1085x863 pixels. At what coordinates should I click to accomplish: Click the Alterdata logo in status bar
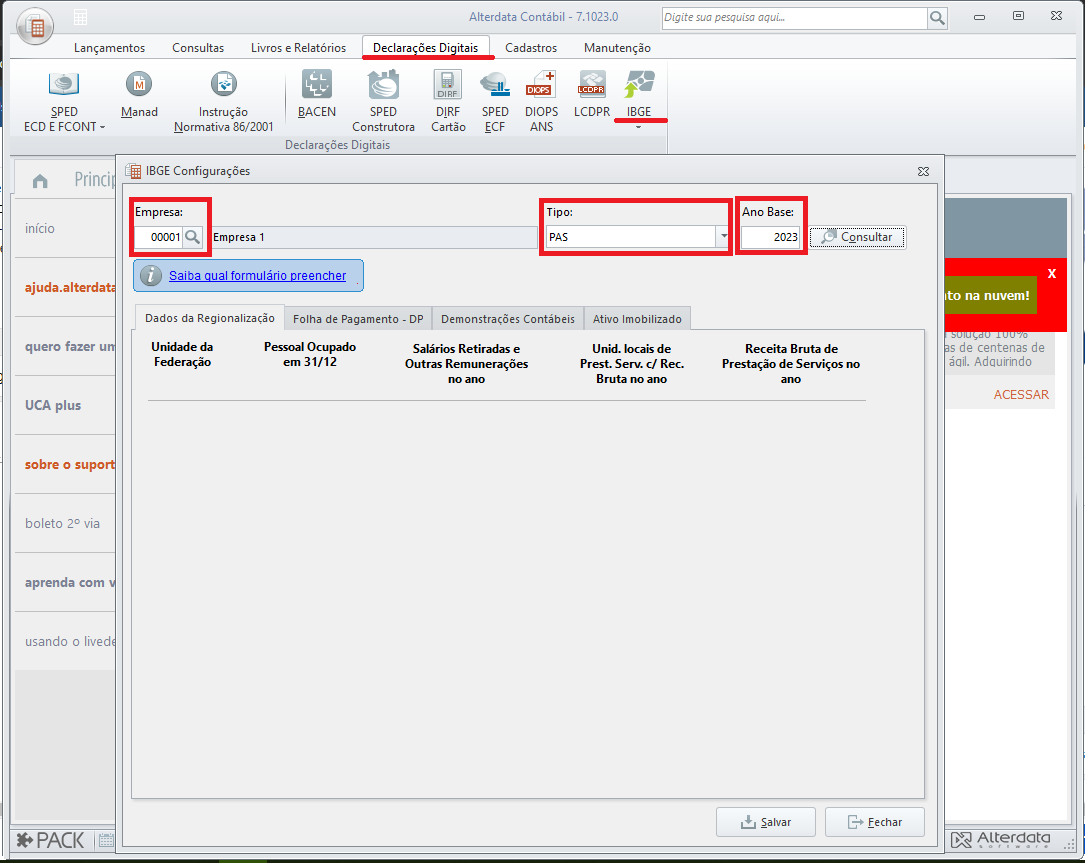pos(1001,840)
